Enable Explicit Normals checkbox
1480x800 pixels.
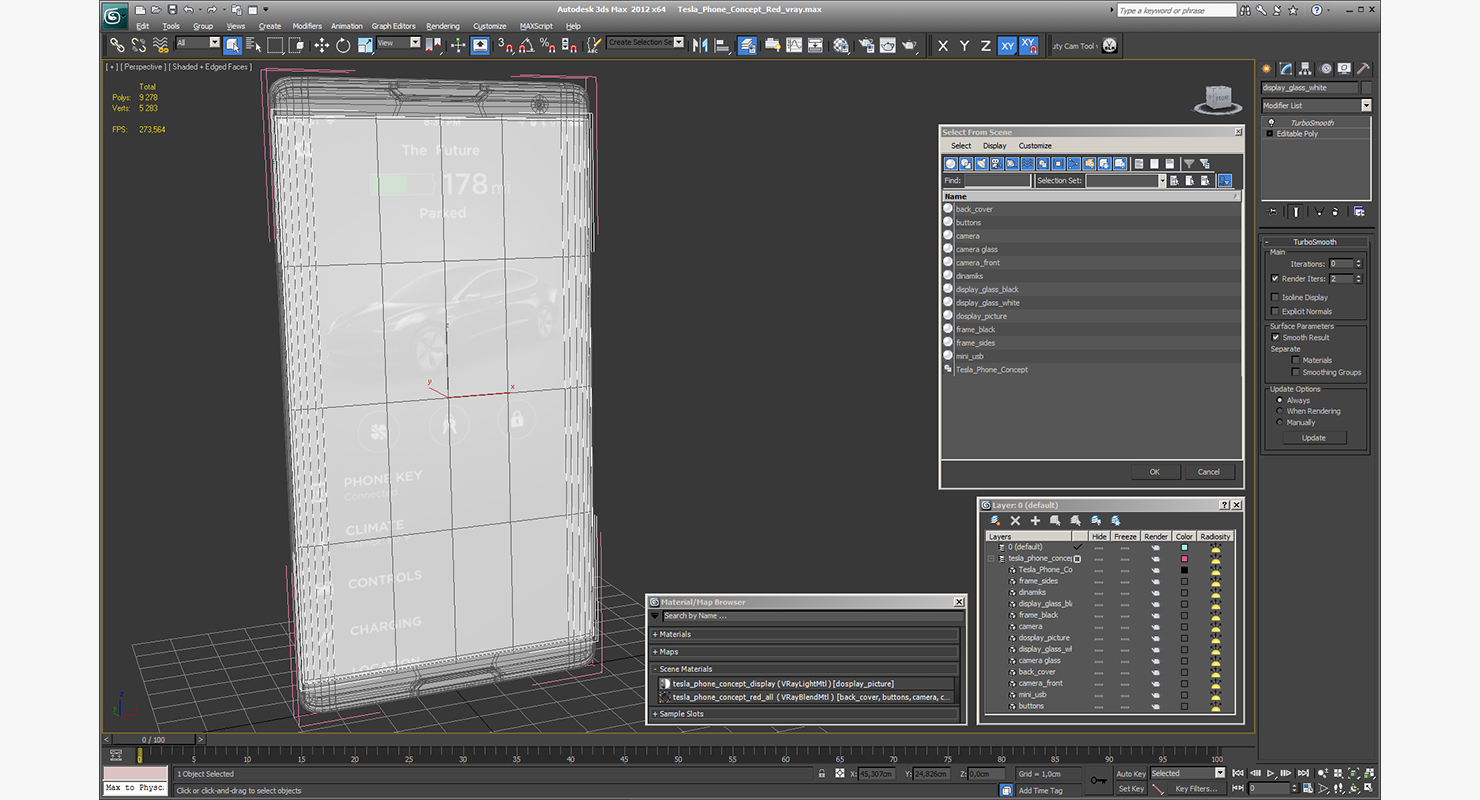coord(1274,311)
